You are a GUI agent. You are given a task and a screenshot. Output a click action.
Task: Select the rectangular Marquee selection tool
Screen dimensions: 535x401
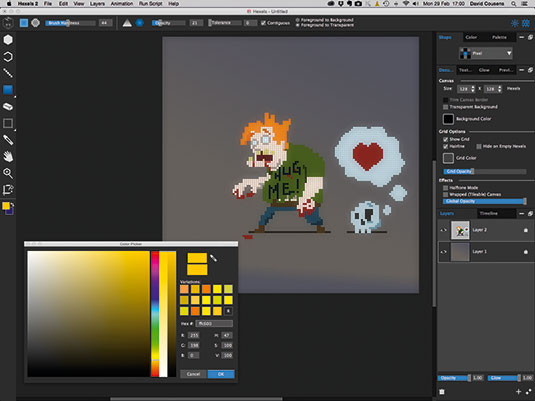pos(8,123)
